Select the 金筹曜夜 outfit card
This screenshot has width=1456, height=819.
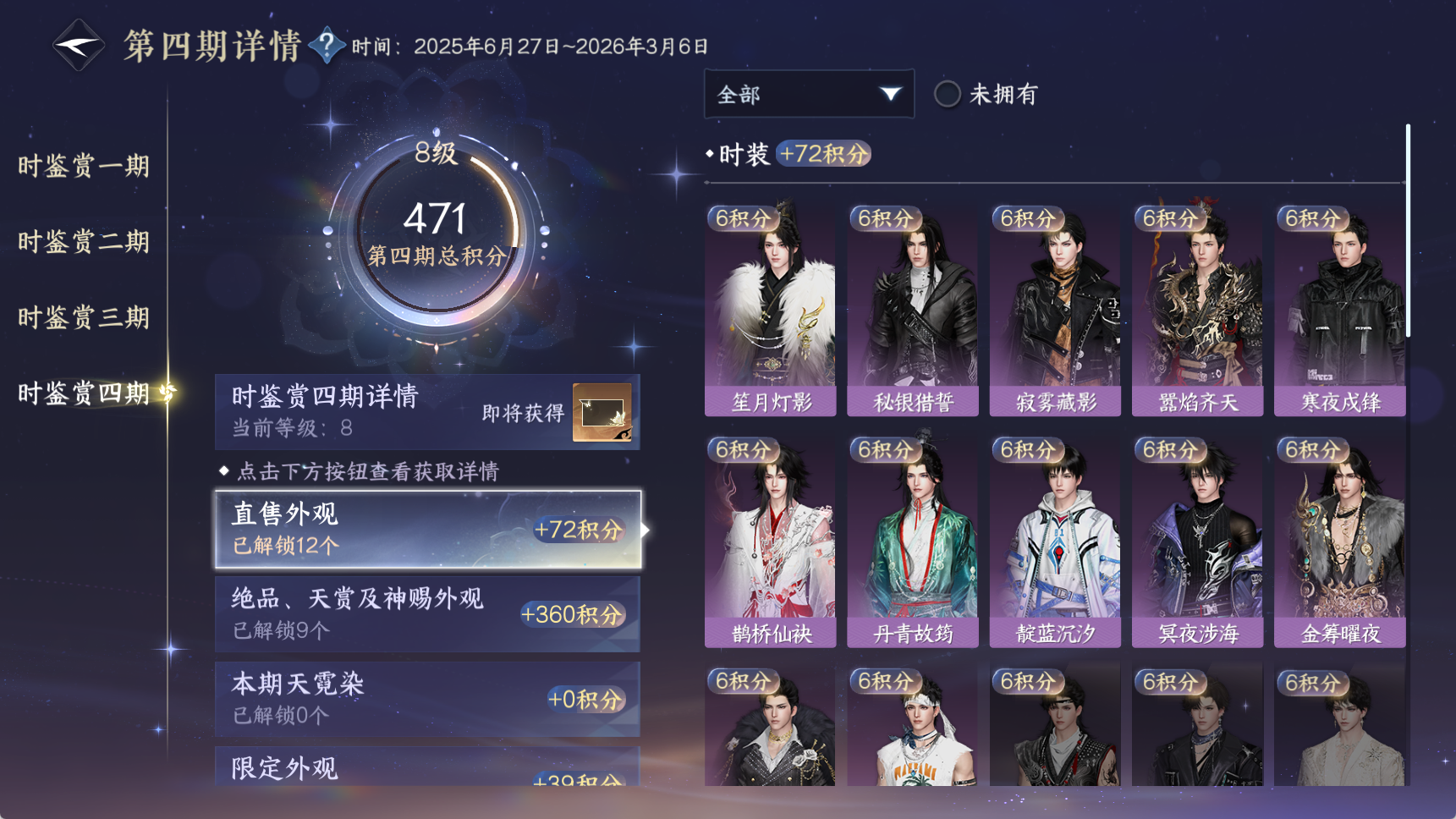[x=1340, y=541]
